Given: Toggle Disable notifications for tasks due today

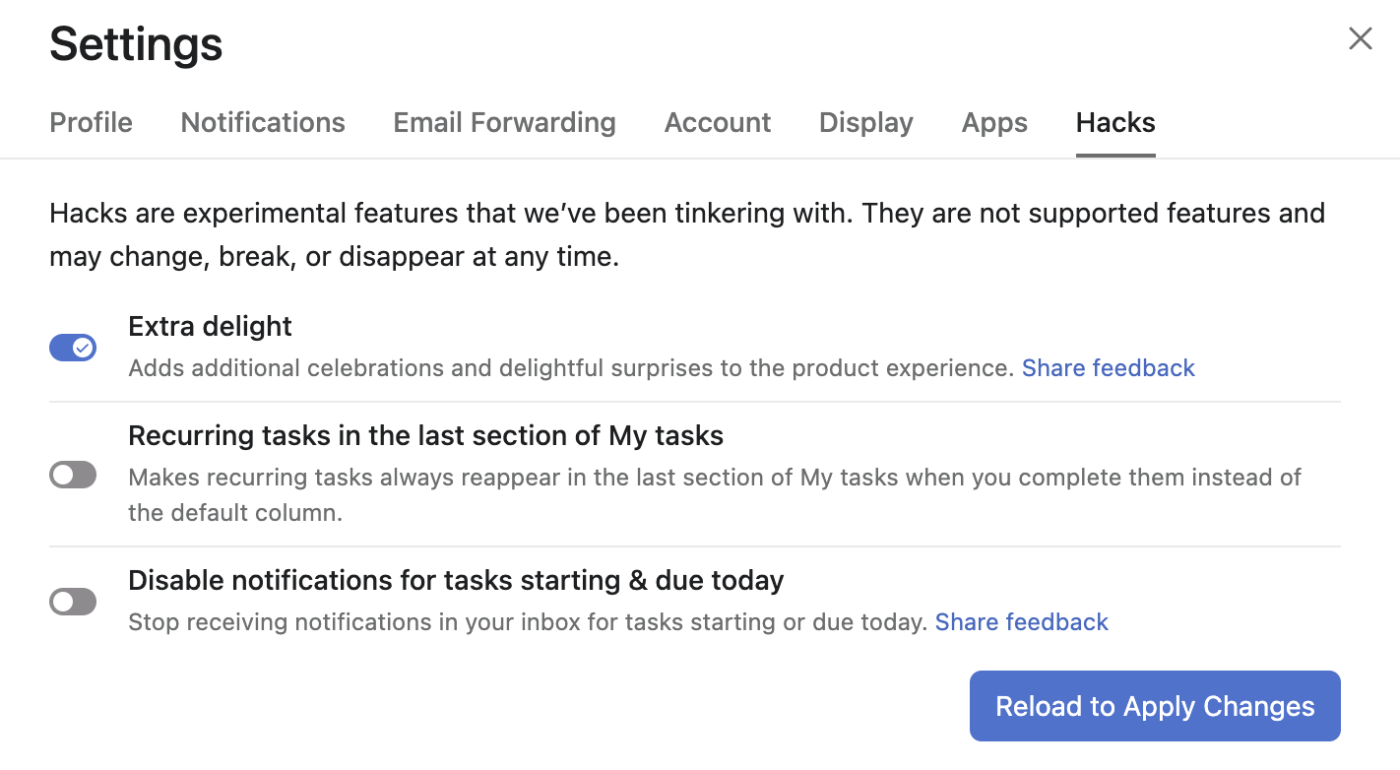Looking at the screenshot, I should [x=73, y=602].
